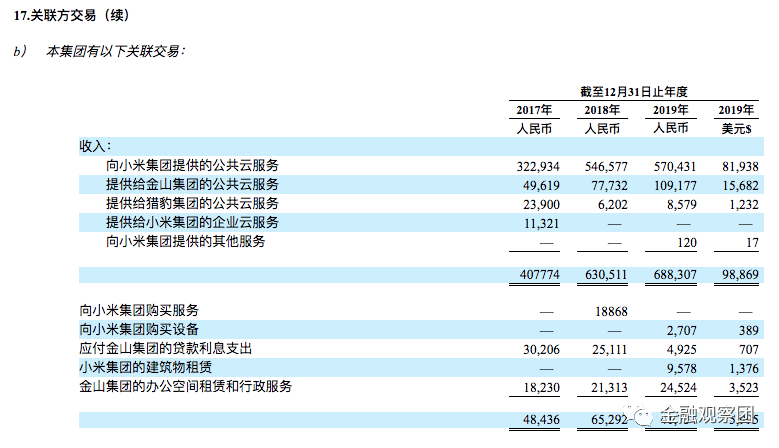Image resolution: width=779 pixels, height=448 pixels.
Task: Click the value 23,900
Action: [x=541, y=205]
